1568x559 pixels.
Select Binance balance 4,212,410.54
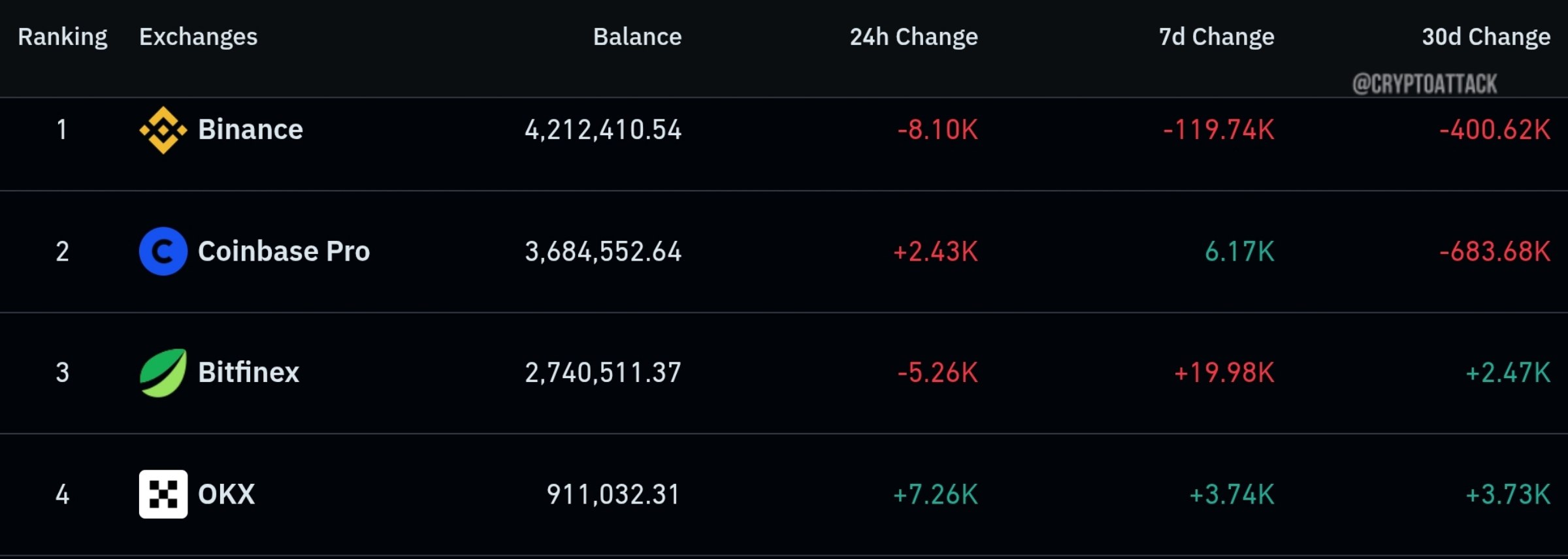pos(604,130)
